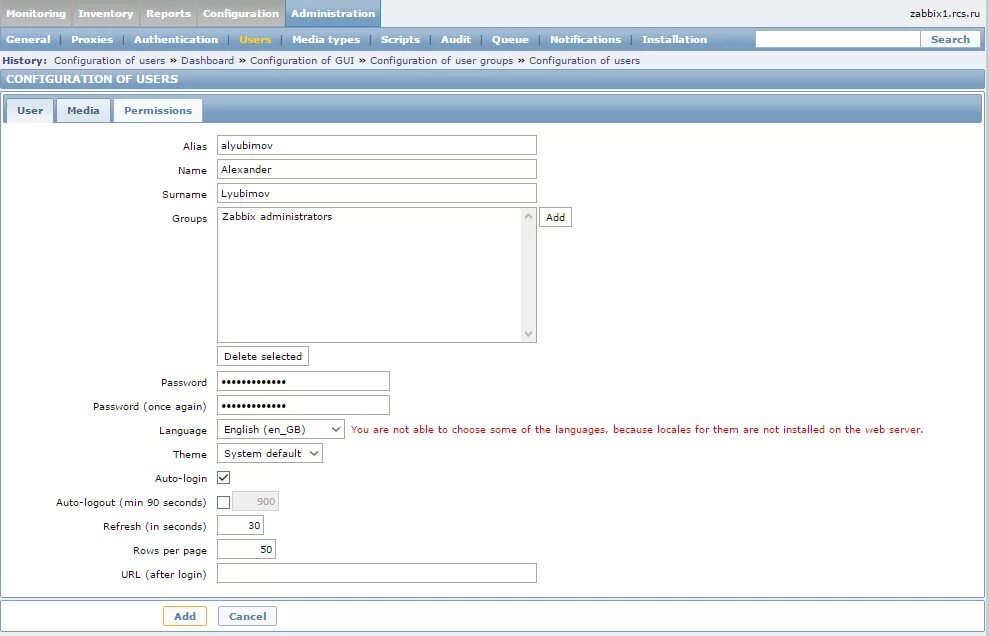
Task: Select the Inventory menu item
Action: (x=105, y=13)
